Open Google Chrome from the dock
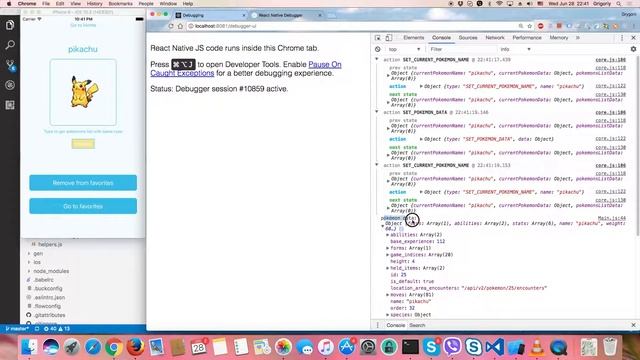640x360 pixels. pyautogui.click(x=114, y=347)
